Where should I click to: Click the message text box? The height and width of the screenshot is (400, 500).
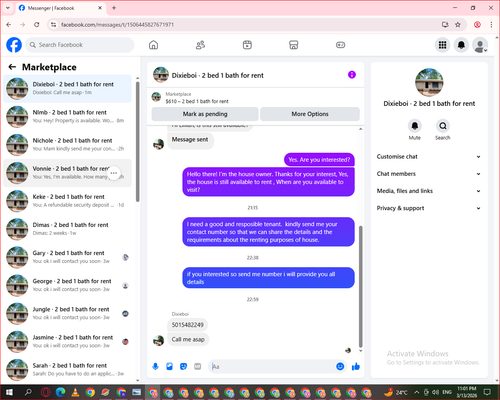coord(272,367)
